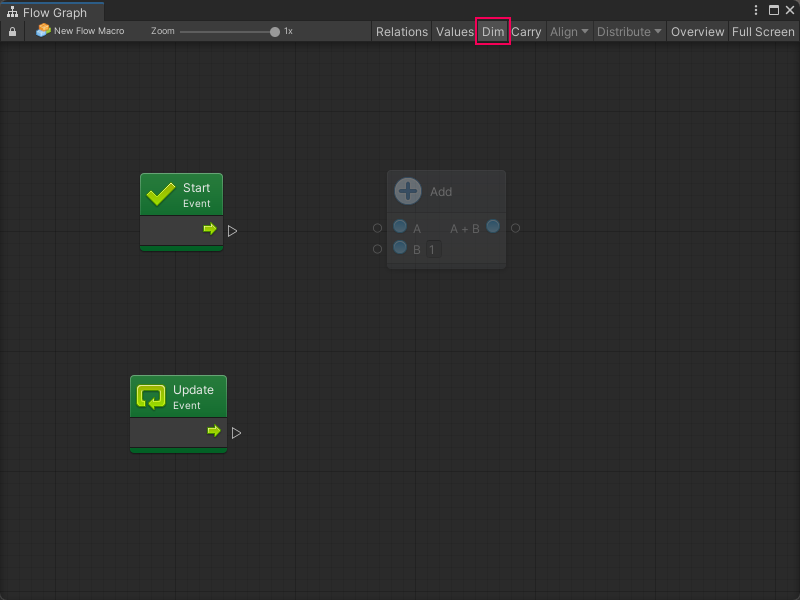Click the Start node's green arrow output port

pyautogui.click(x=210, y=229)
